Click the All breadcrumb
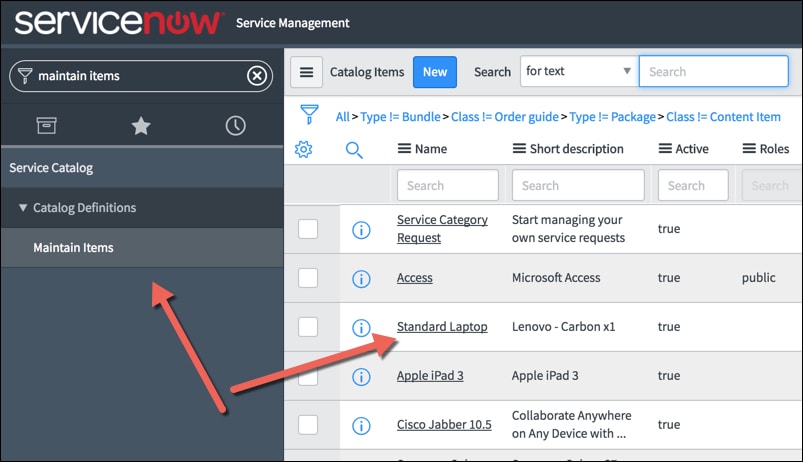 pos(343,117)
